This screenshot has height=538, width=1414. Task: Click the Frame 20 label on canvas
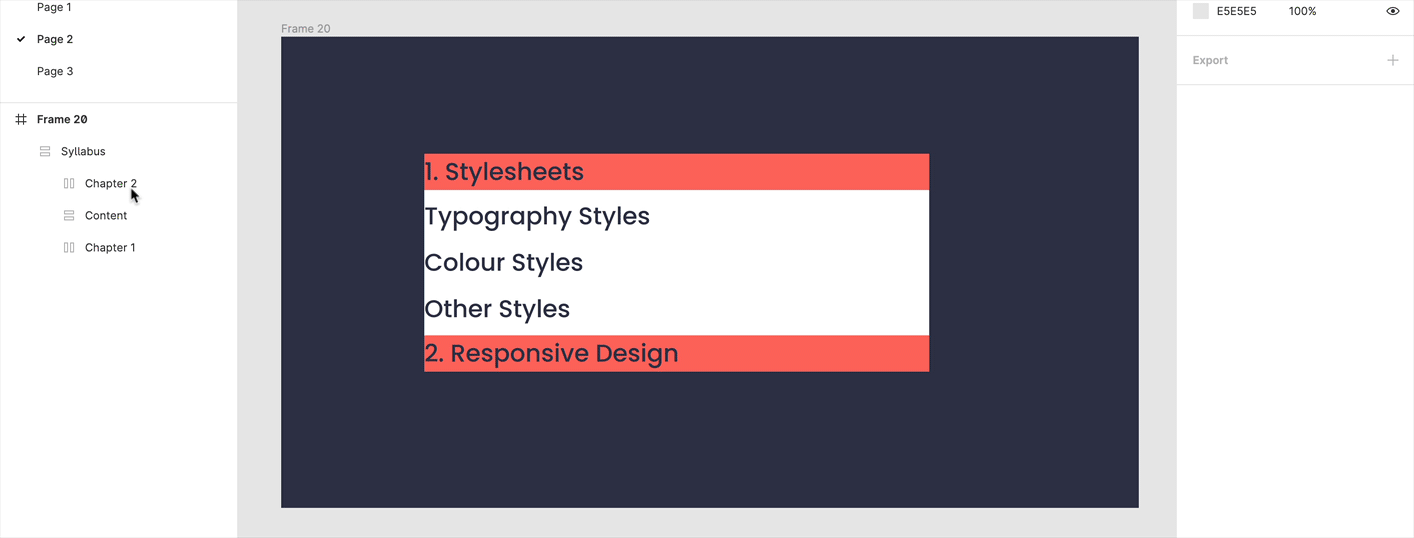[x=305, y=28]
